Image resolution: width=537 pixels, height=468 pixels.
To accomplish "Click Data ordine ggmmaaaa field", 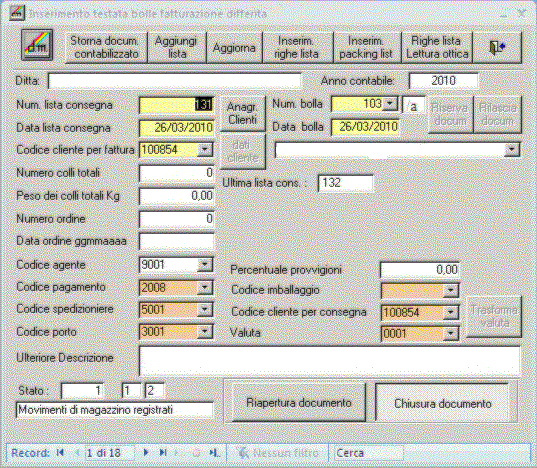I will [176, 241].
